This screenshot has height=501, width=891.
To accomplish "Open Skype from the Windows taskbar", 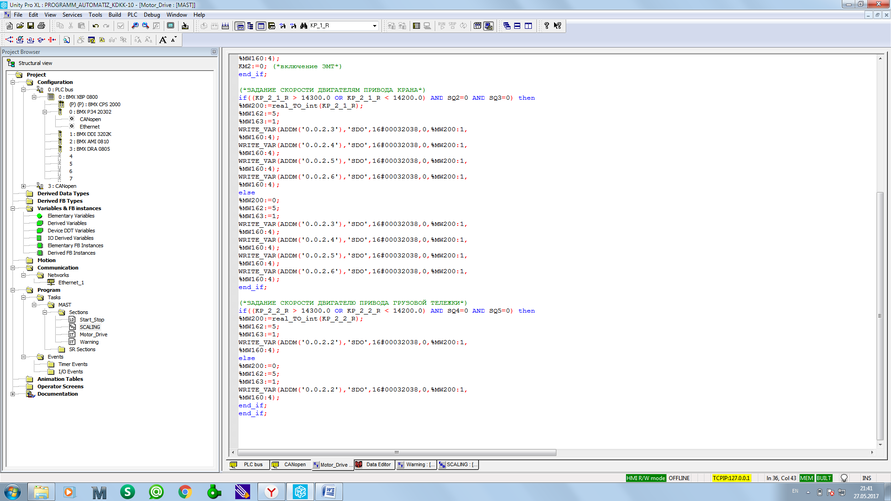I will coord(127,492).
